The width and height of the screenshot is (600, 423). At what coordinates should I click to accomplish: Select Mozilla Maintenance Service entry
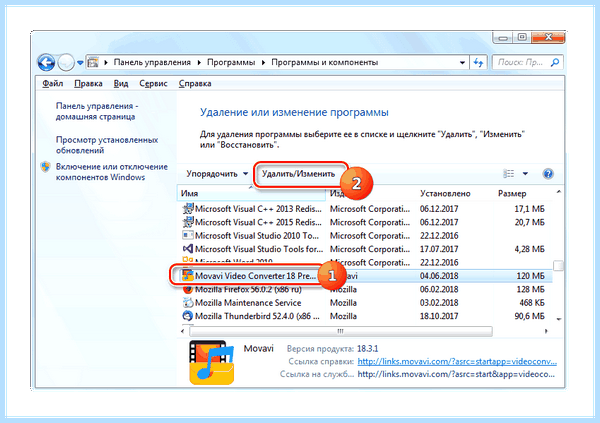click(248, 302)
